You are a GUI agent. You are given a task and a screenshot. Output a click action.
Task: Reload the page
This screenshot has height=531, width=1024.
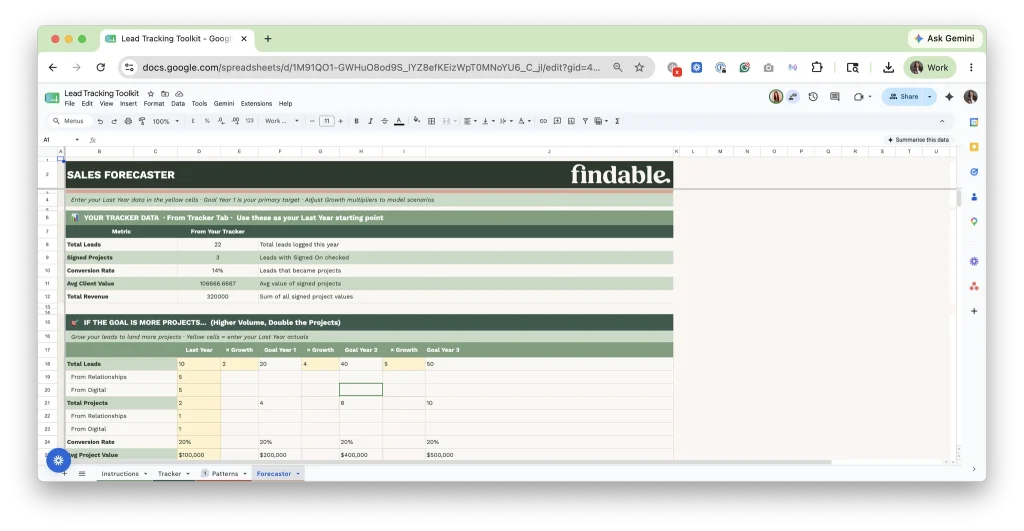click(101, 67)
